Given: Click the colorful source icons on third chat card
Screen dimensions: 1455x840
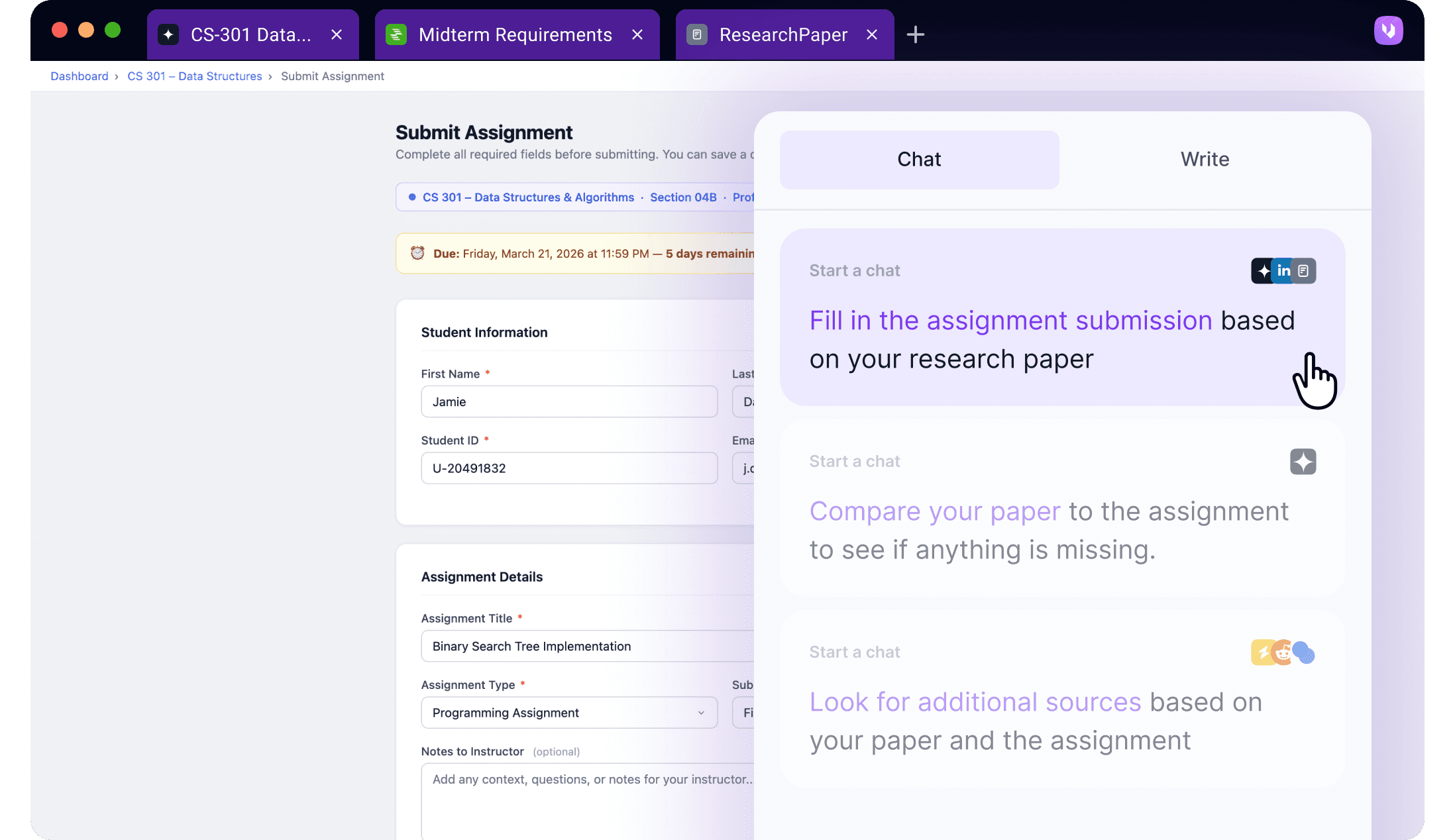Looking at the screenshot, I should point(1283,653).
